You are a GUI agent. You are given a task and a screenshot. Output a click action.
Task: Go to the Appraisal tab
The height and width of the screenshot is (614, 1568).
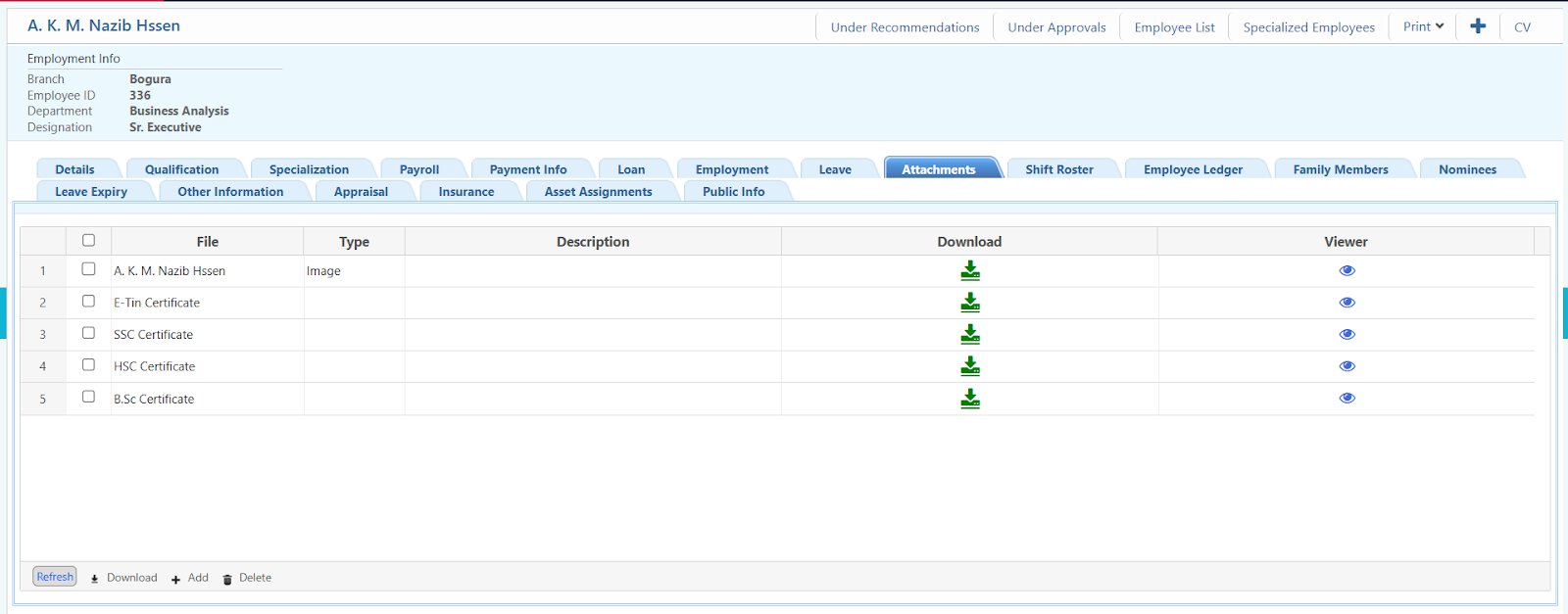tap(361, 192)
